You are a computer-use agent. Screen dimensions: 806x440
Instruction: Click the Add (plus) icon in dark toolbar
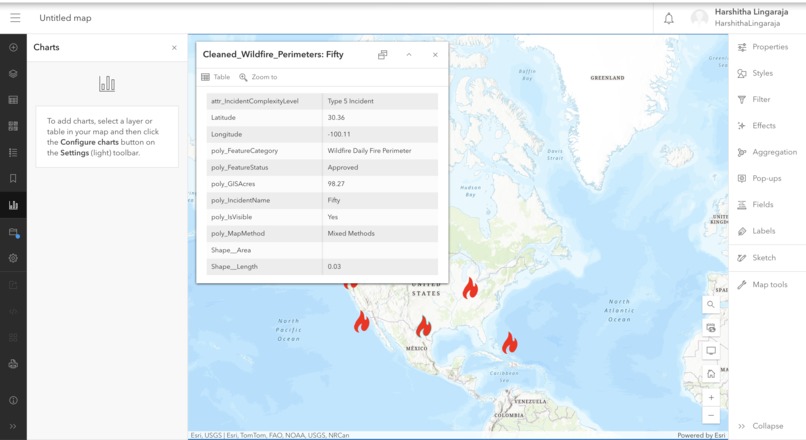[x=13, y=47]
